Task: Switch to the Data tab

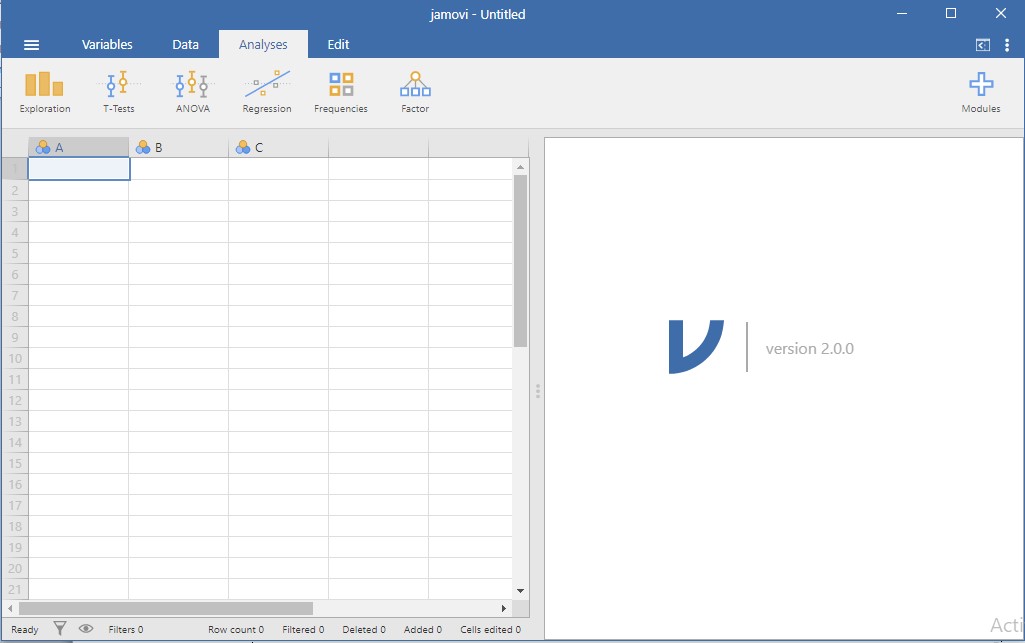Action: (186, 44)
